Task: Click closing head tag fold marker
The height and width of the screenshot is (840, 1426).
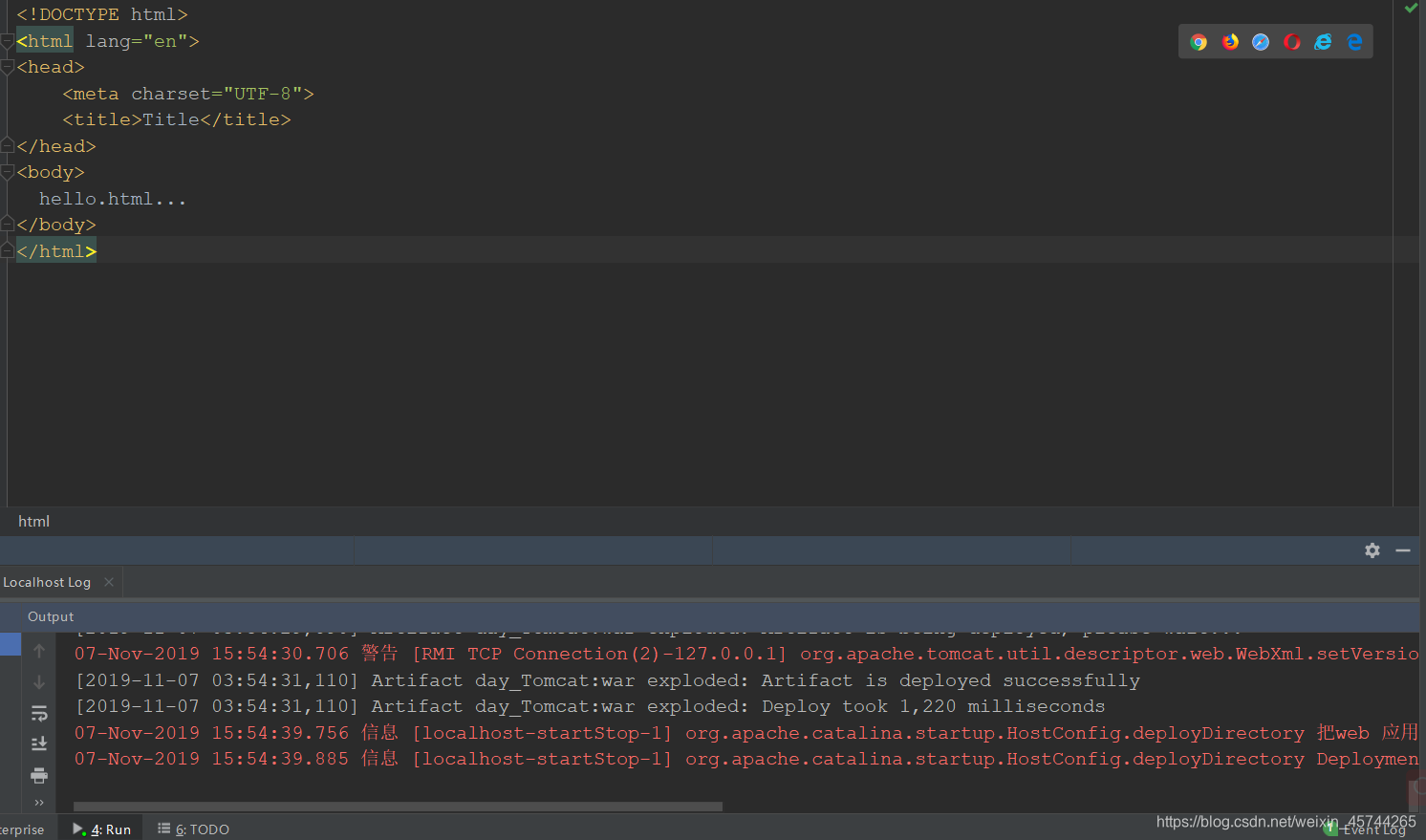Action: [x=7, y=146]
